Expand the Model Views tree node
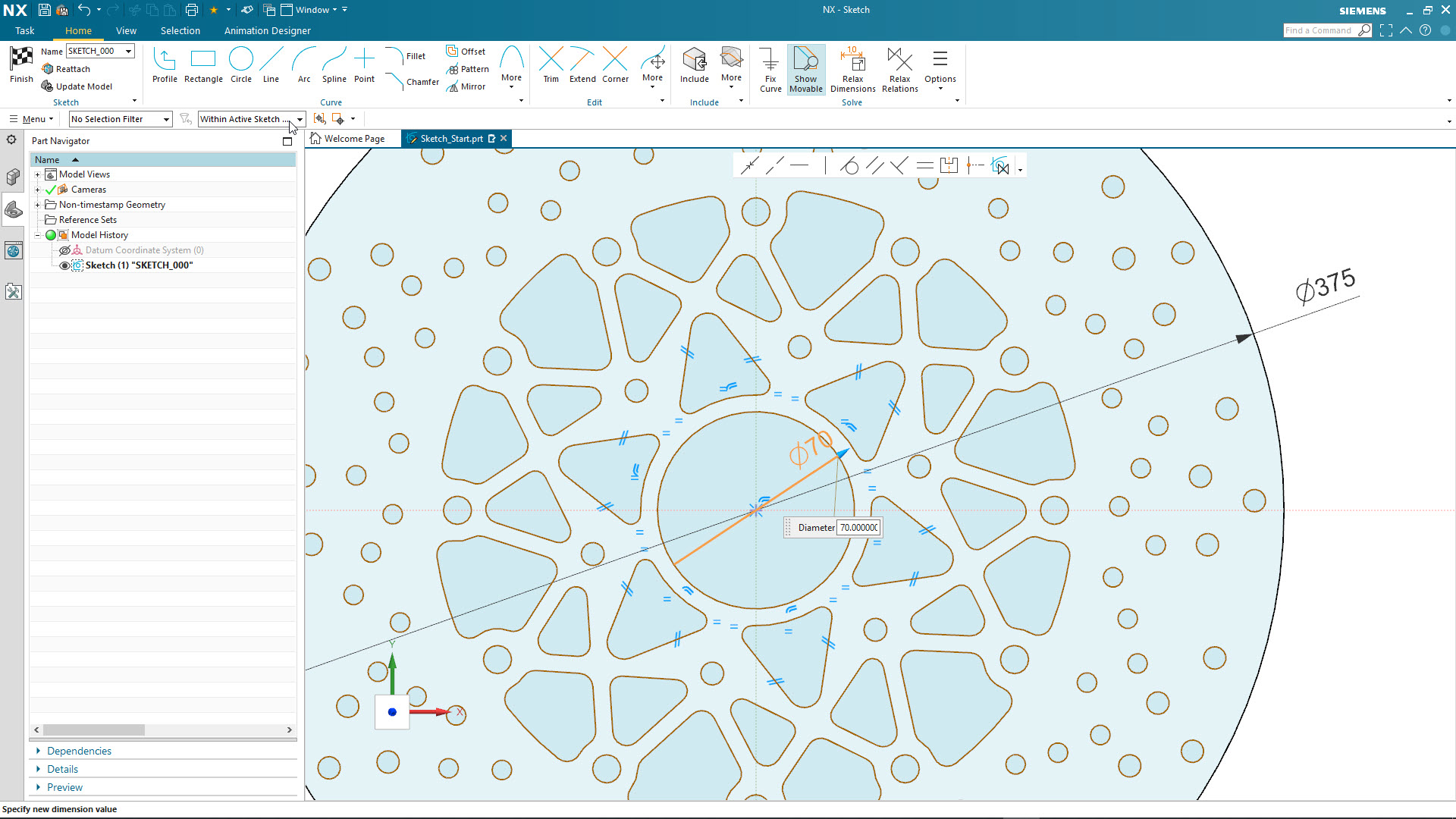The width and height of the screenshot is (1456, 819). coord(37,174)
